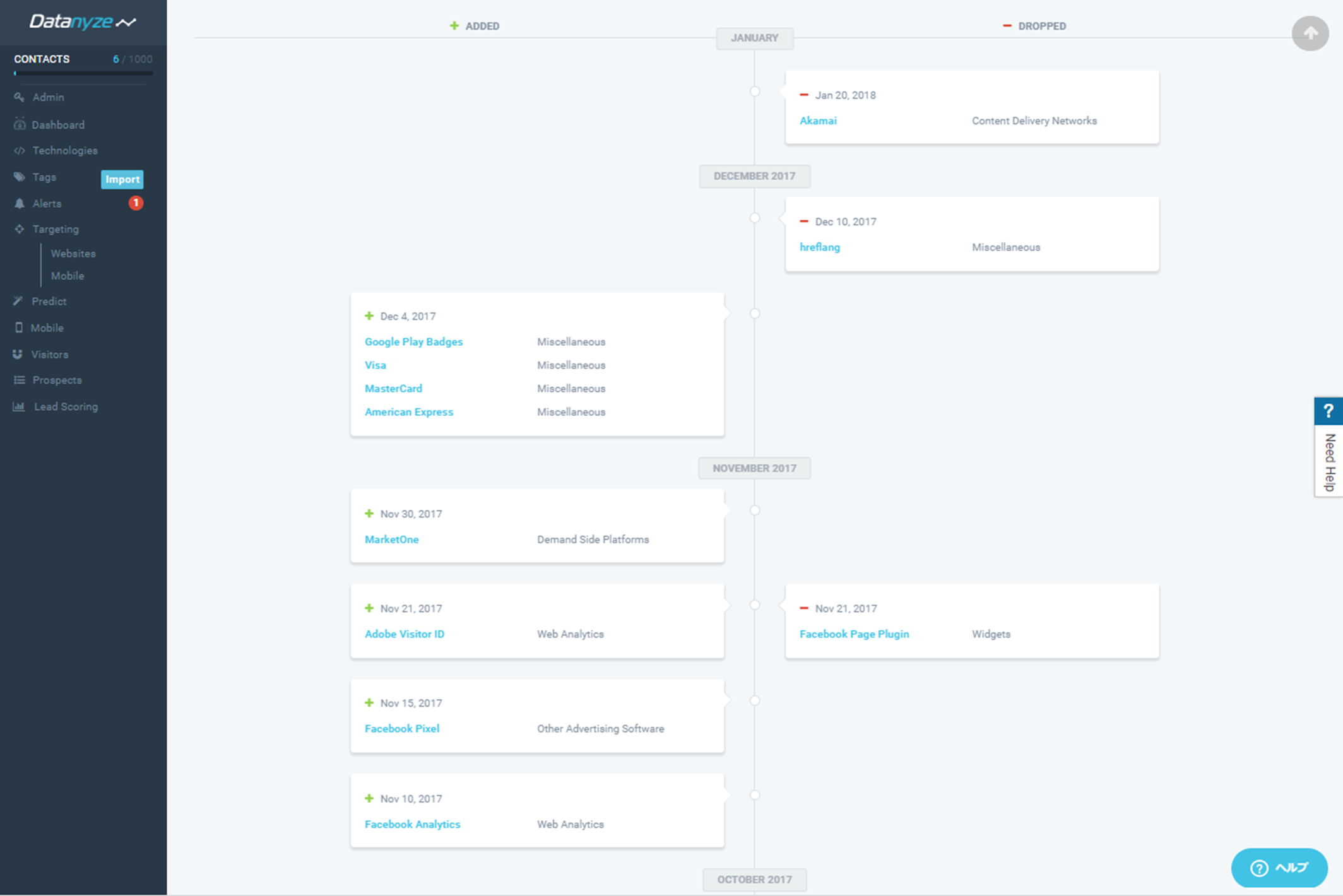Click the Datanyze logo
The image size is (1343, 896).
tap(83, 22)
